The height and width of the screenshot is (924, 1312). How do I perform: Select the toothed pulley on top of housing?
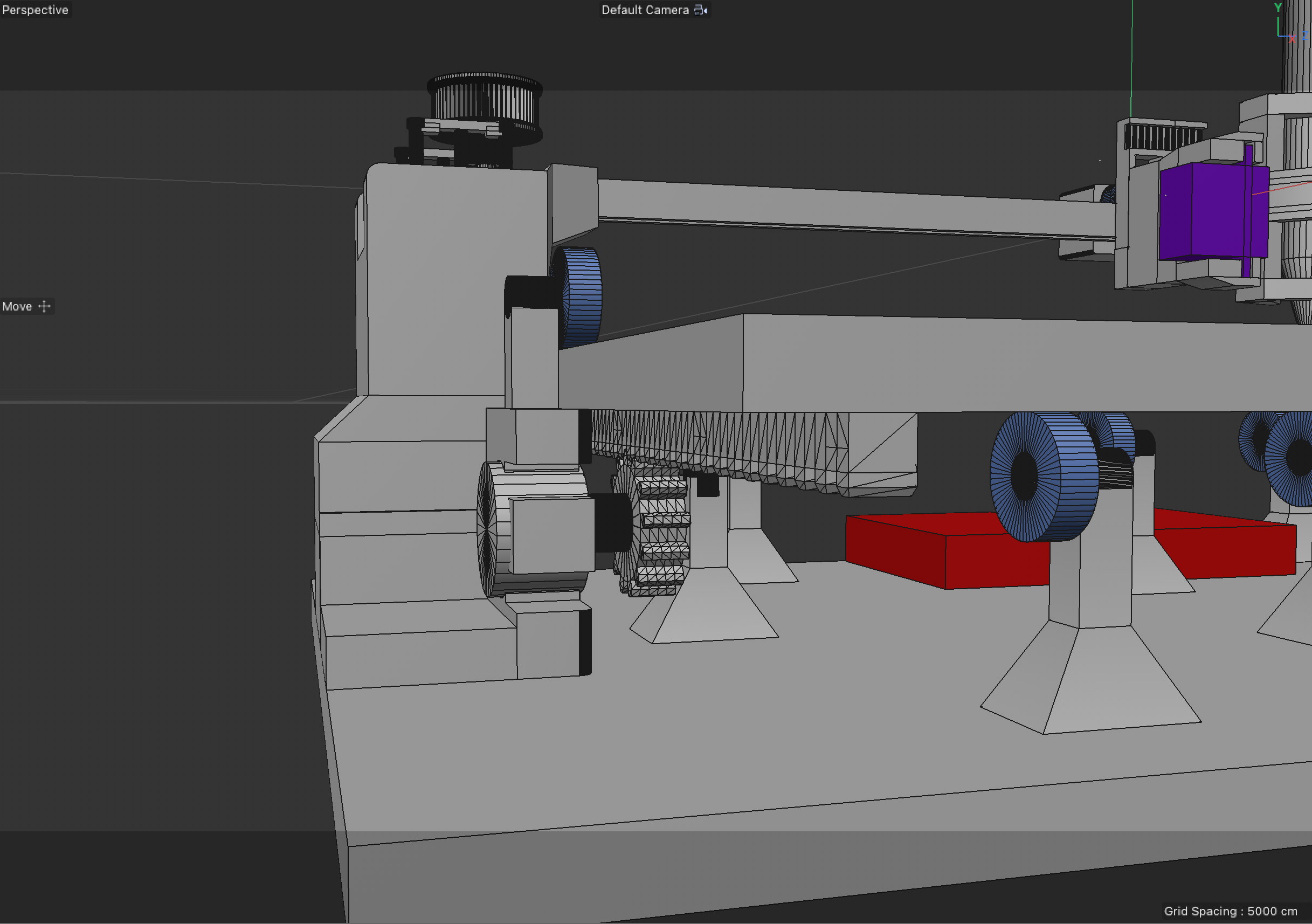486,100
